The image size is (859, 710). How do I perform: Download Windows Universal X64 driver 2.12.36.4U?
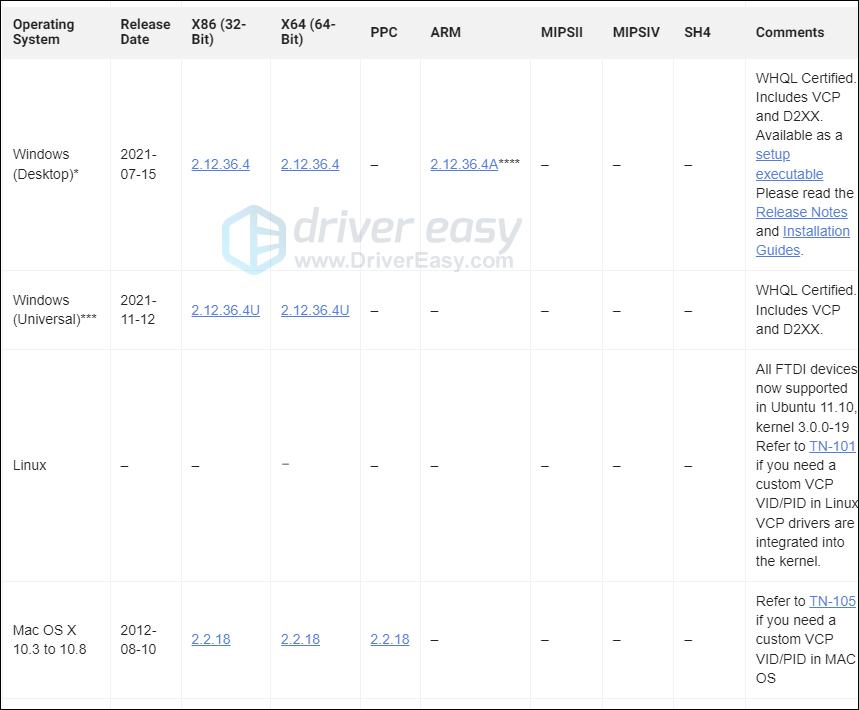tap(315, 310)
